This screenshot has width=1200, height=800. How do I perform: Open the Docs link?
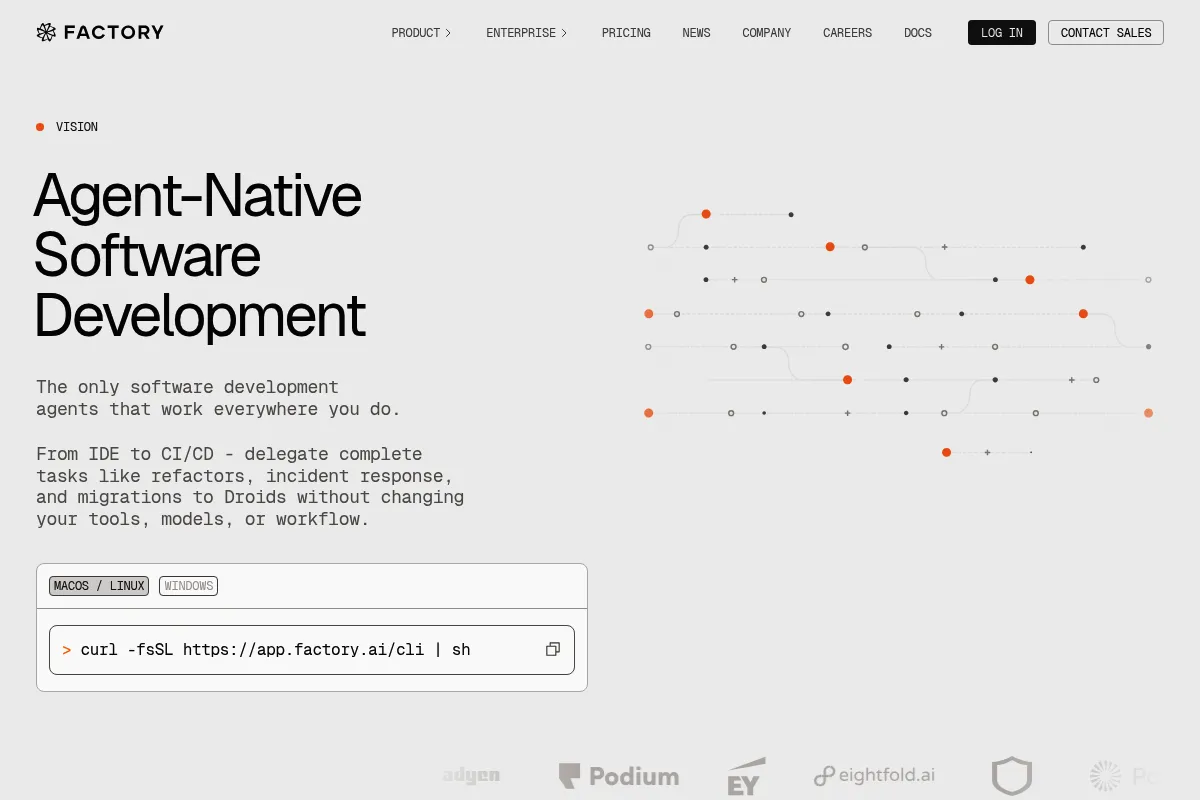click(918, 33)
